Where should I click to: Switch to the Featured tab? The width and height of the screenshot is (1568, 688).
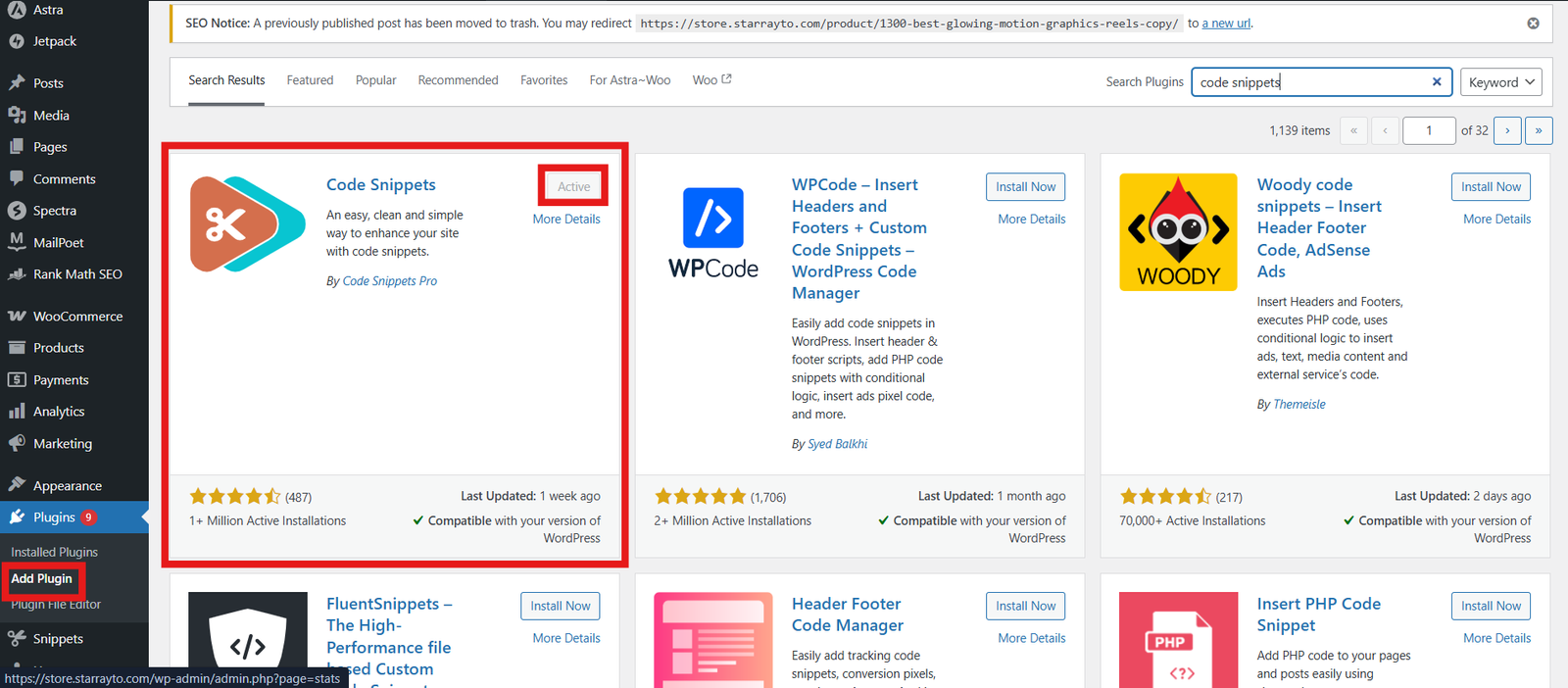(310, 80)
